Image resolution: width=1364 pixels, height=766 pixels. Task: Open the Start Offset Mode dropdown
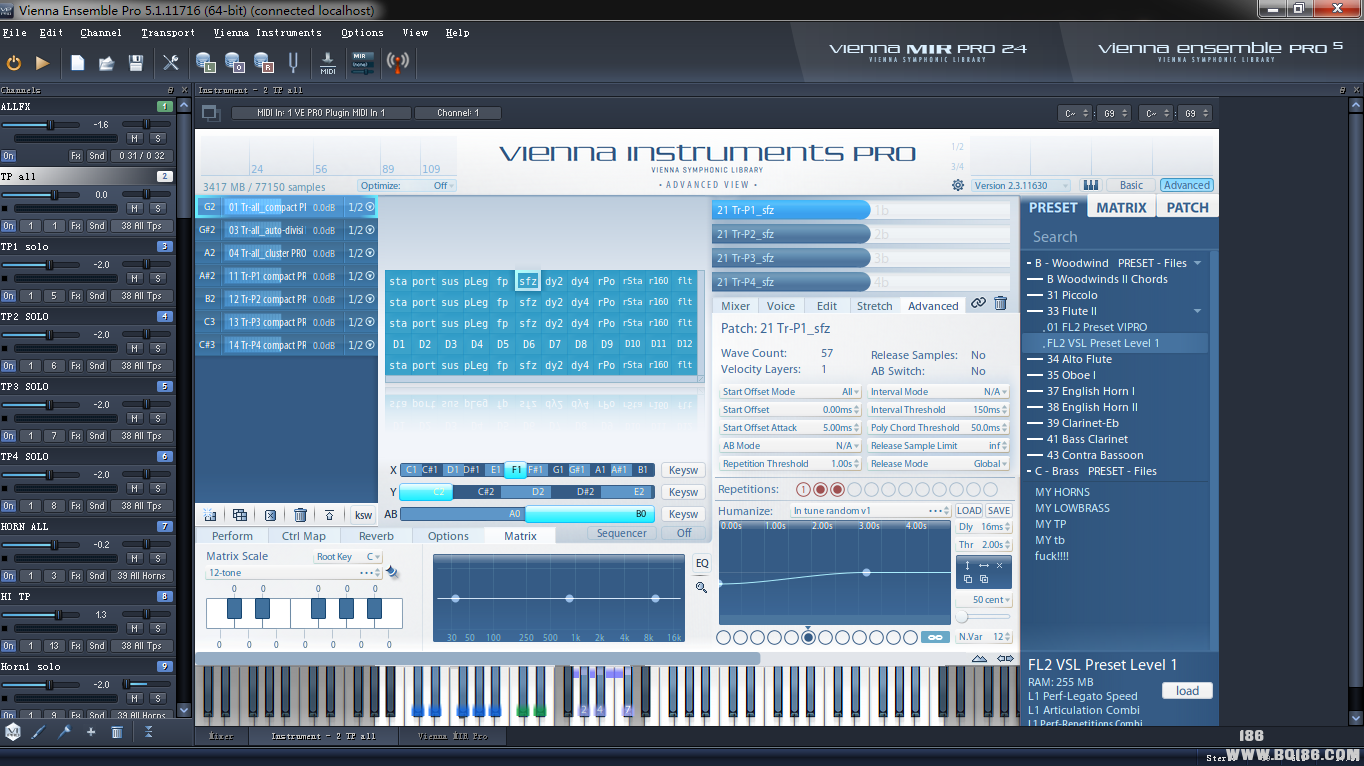(790, 392)
